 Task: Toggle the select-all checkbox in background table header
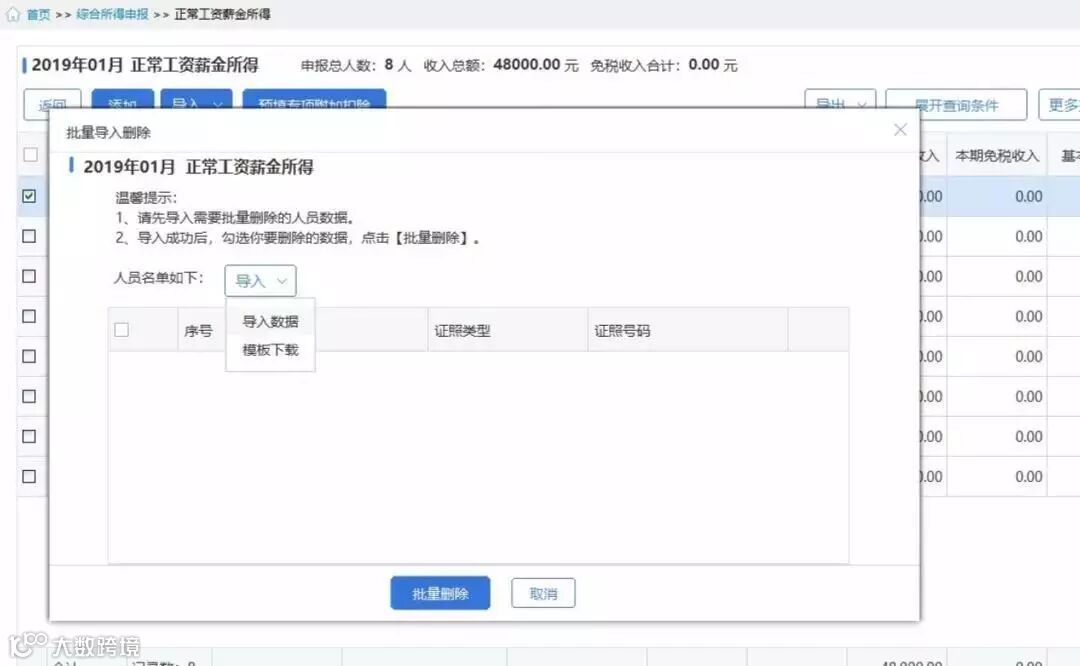coord(30,155)
